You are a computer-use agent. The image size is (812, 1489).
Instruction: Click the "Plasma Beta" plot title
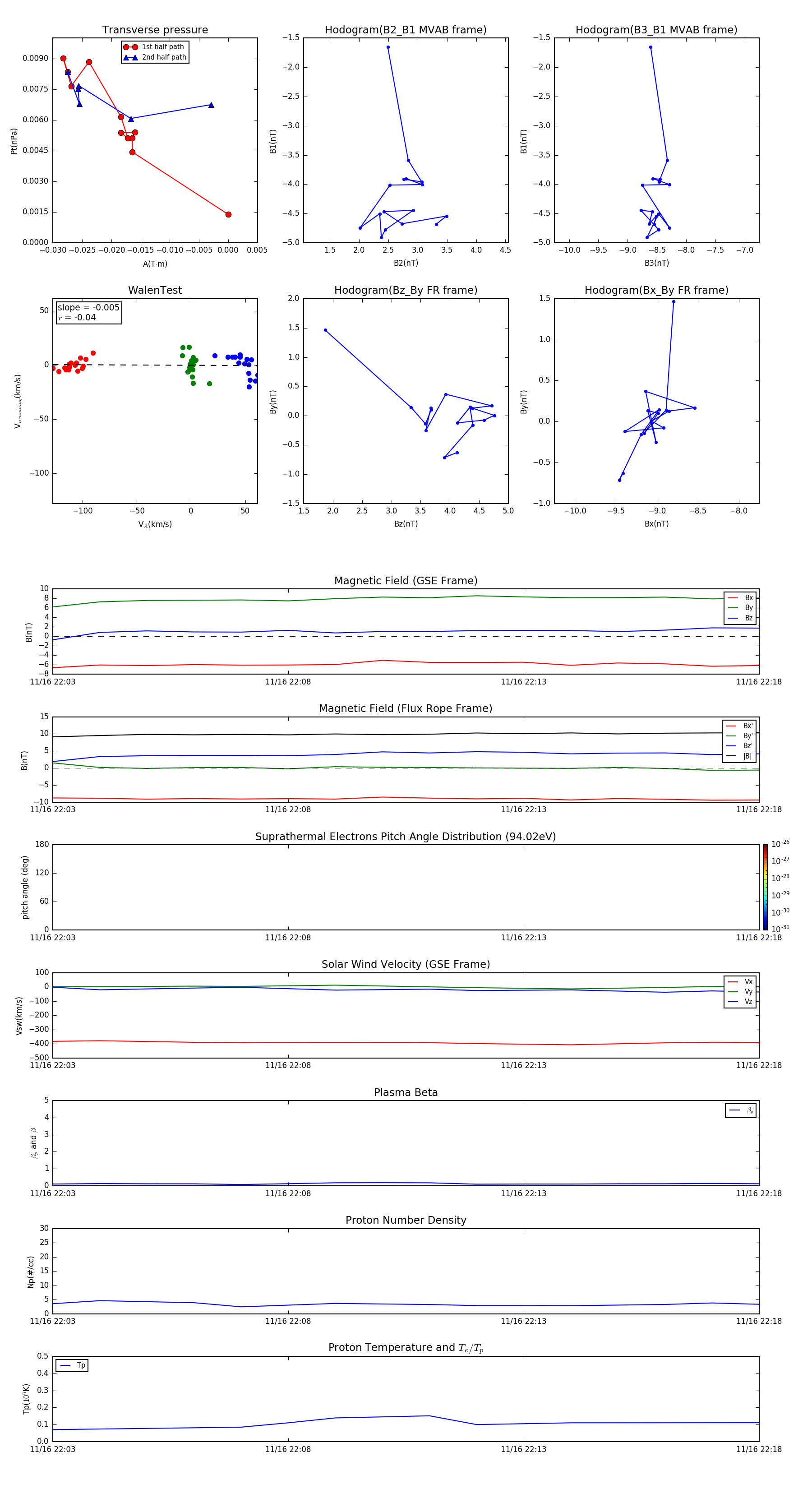[x=406, y=1092]
